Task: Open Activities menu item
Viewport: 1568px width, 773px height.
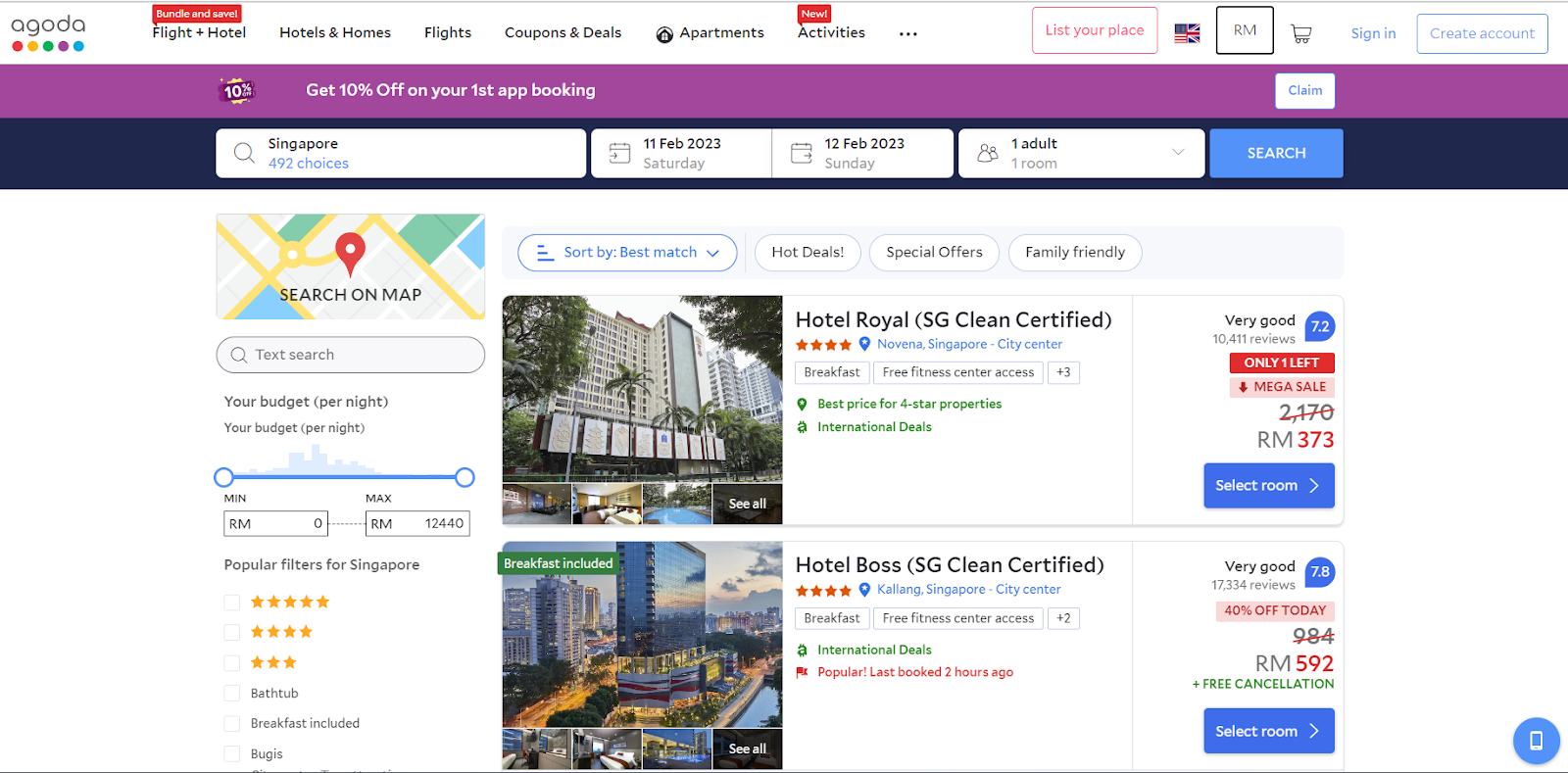Action: click(831, 32)
